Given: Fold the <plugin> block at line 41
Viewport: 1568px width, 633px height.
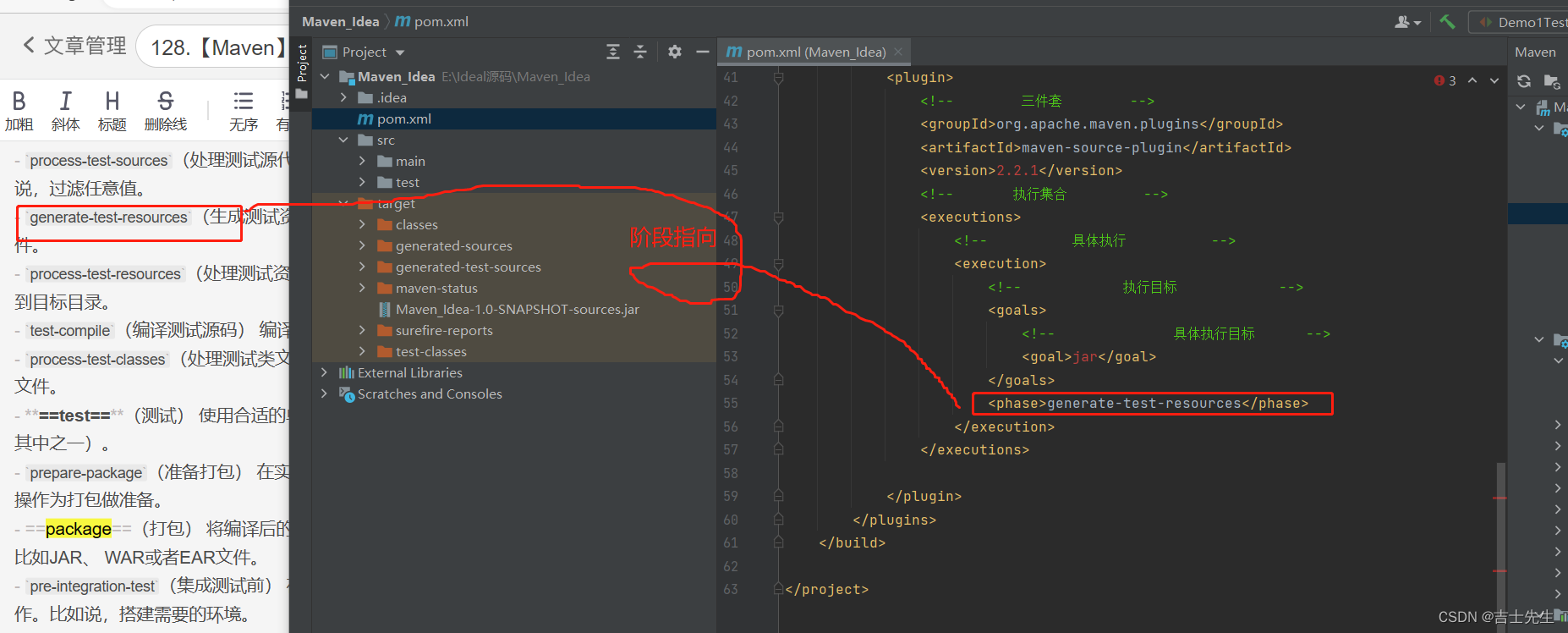Looking at the screenshot, I should click(x=778, y=78).
